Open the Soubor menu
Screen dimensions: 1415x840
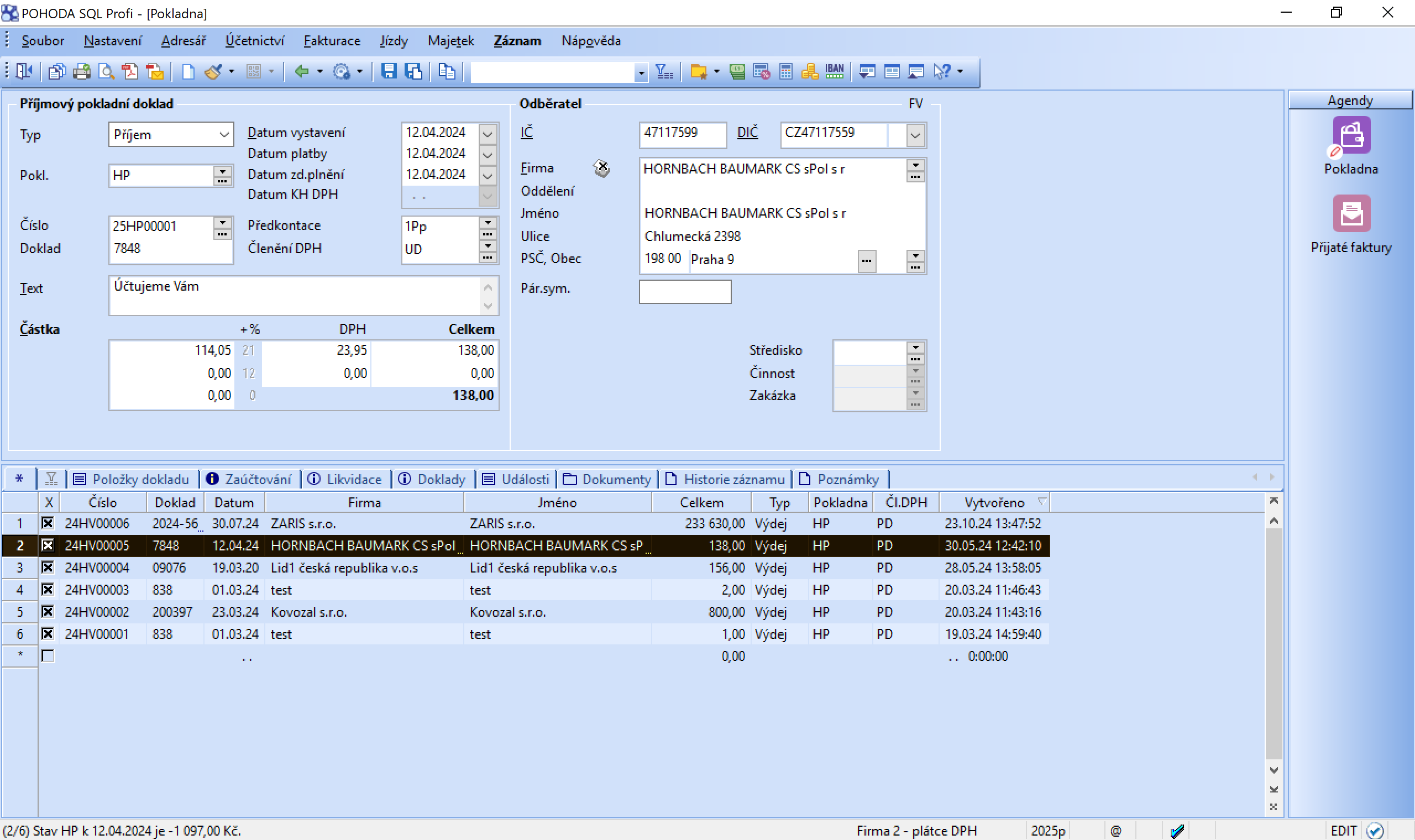point(43,41)
